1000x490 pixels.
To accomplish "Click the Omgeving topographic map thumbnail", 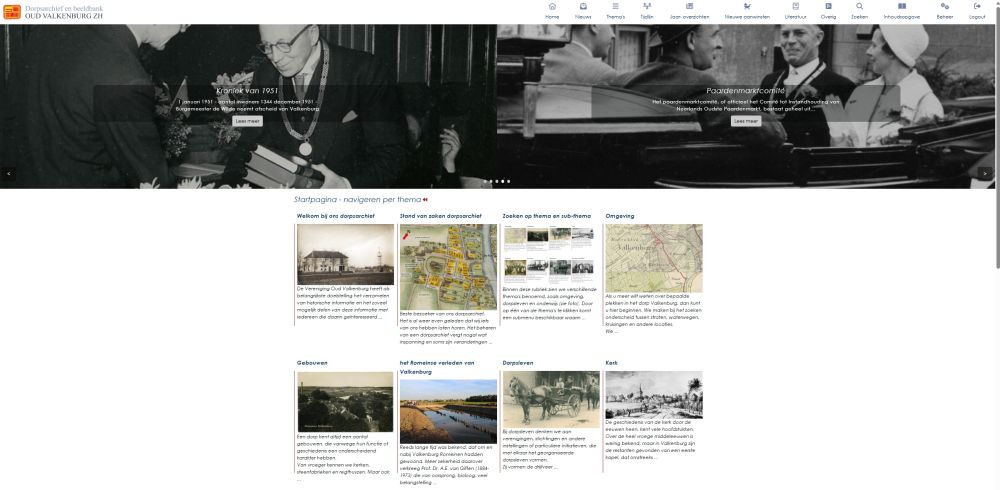I will [654, 258].
